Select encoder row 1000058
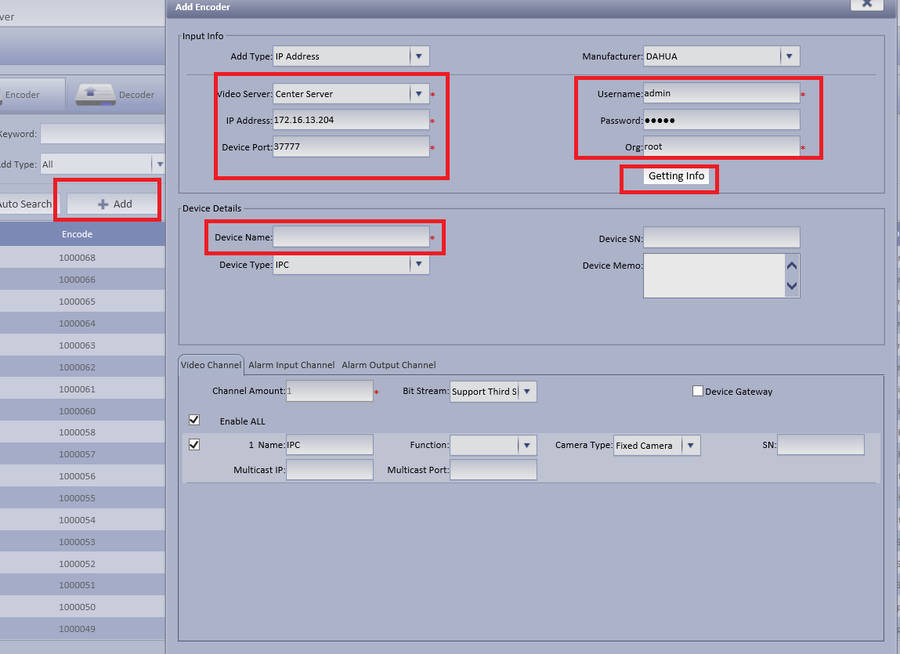Viewport: 900px width, 654px height. (77, 432)
